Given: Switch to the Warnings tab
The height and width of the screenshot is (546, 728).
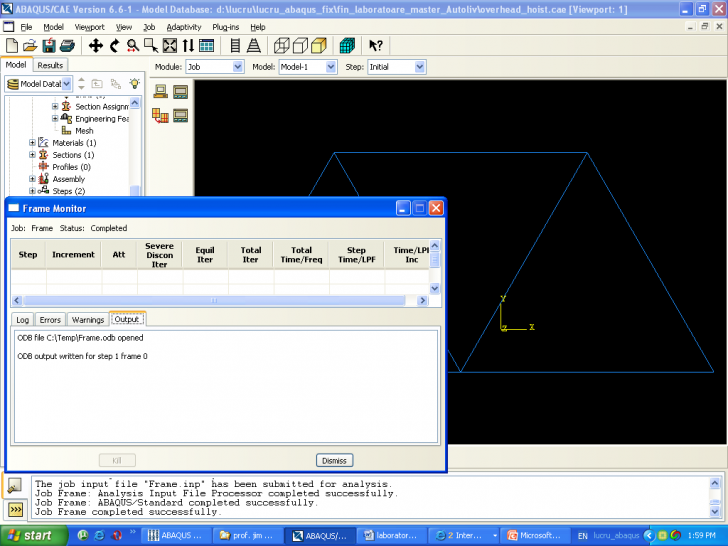Looking at the screenshot, I should [88, 319].
